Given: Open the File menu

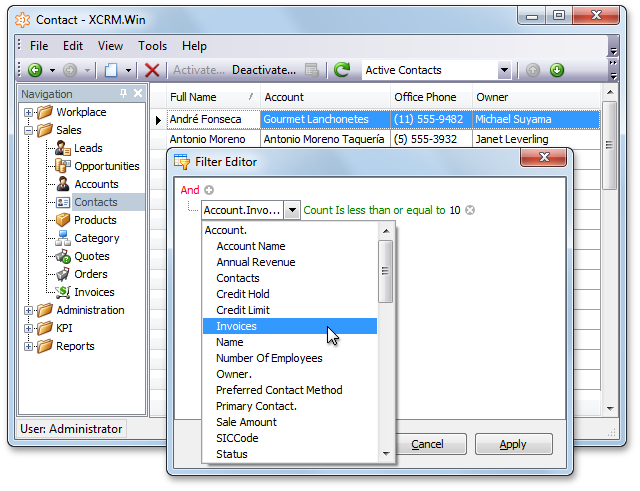Looking at the screenshot, I should click(39, 46).
